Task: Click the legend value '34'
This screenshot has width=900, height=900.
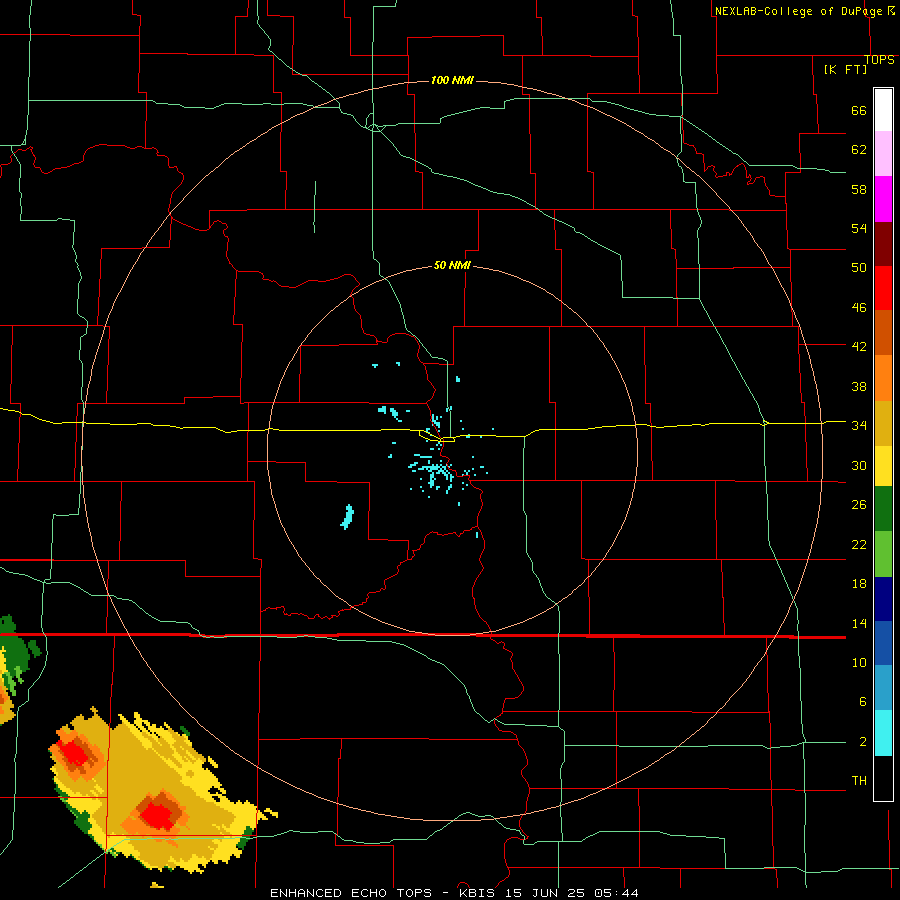Action: [859, 425]
